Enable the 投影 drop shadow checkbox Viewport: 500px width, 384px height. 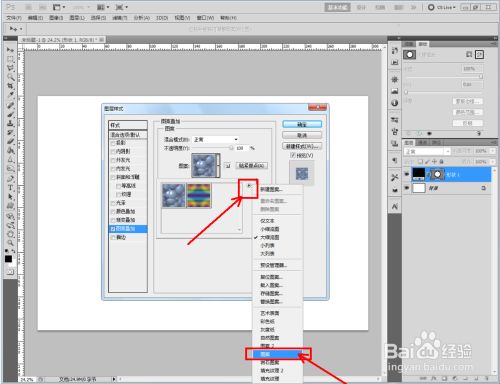(113, 143)
